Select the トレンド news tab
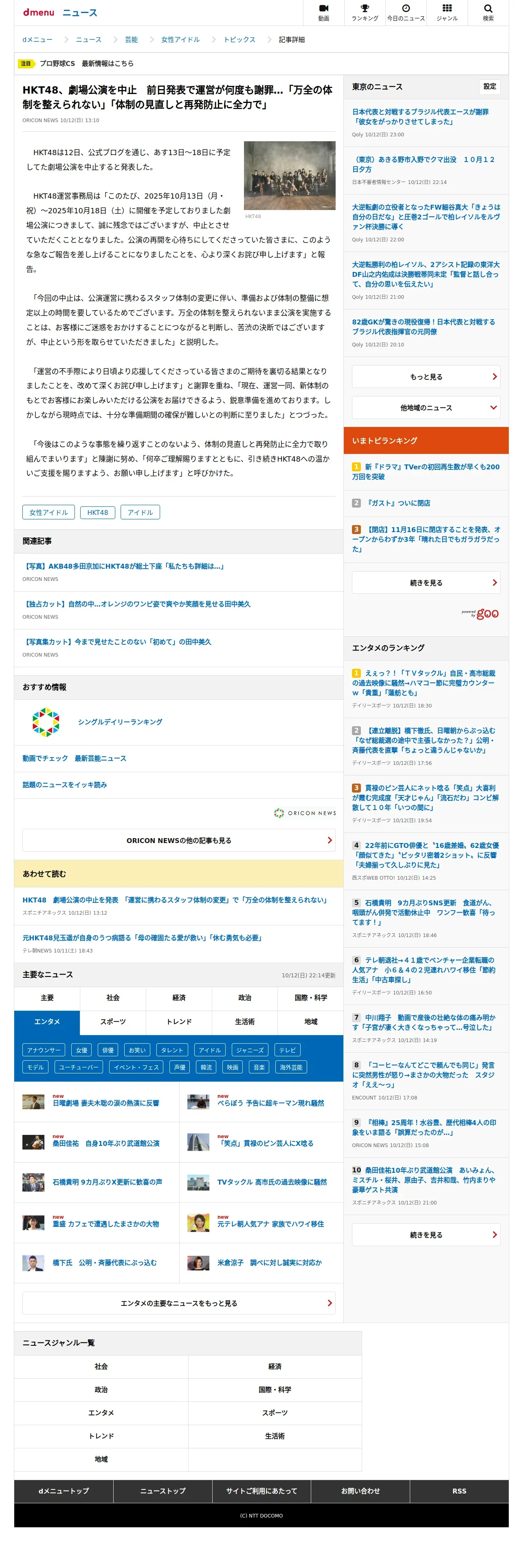This screenshot has height=1568, width=523. (x=179, y=1022)
